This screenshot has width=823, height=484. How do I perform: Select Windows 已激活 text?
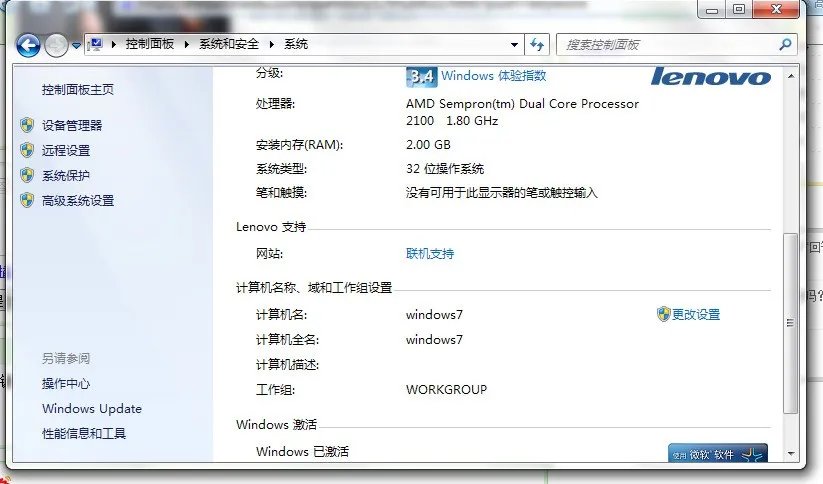(x=302, y=451)
